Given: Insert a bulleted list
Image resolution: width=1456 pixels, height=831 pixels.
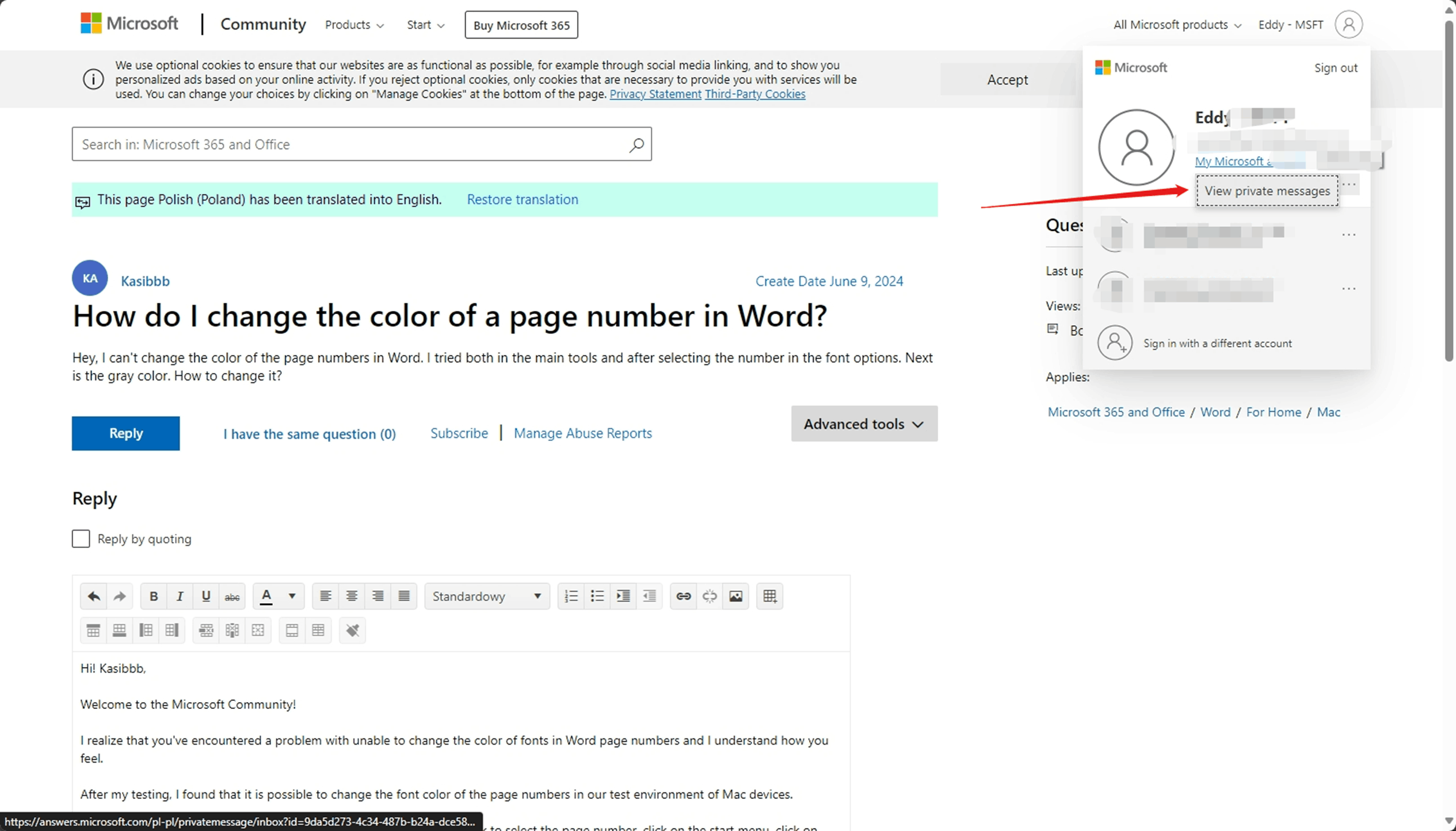Looking at the screenshot, I should [x=597, y=596].
